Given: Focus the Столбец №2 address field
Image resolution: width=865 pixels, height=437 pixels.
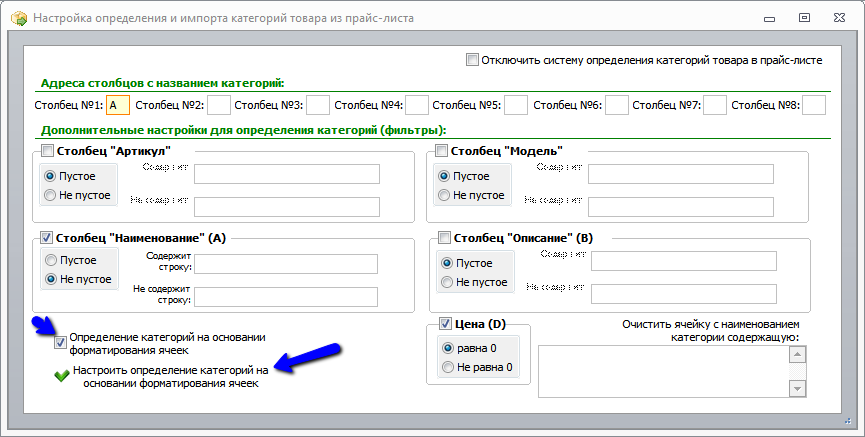Looking at the screenshot, I should (219, 105).
